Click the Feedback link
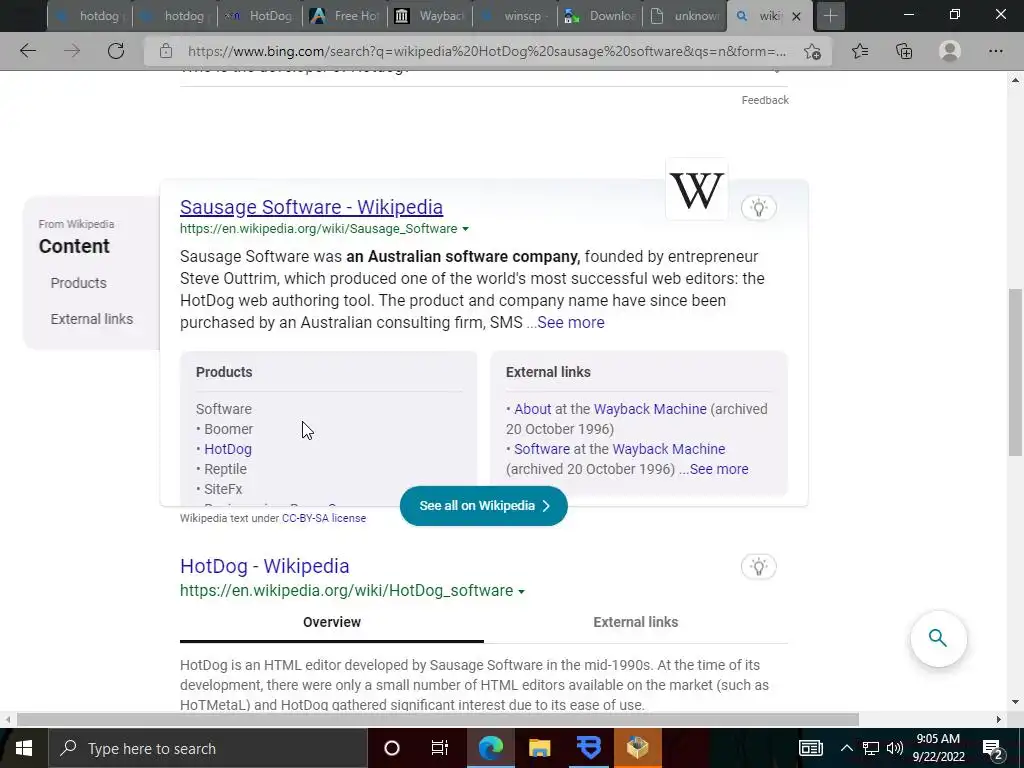The image size is (1024, 768). pos(765,100)
